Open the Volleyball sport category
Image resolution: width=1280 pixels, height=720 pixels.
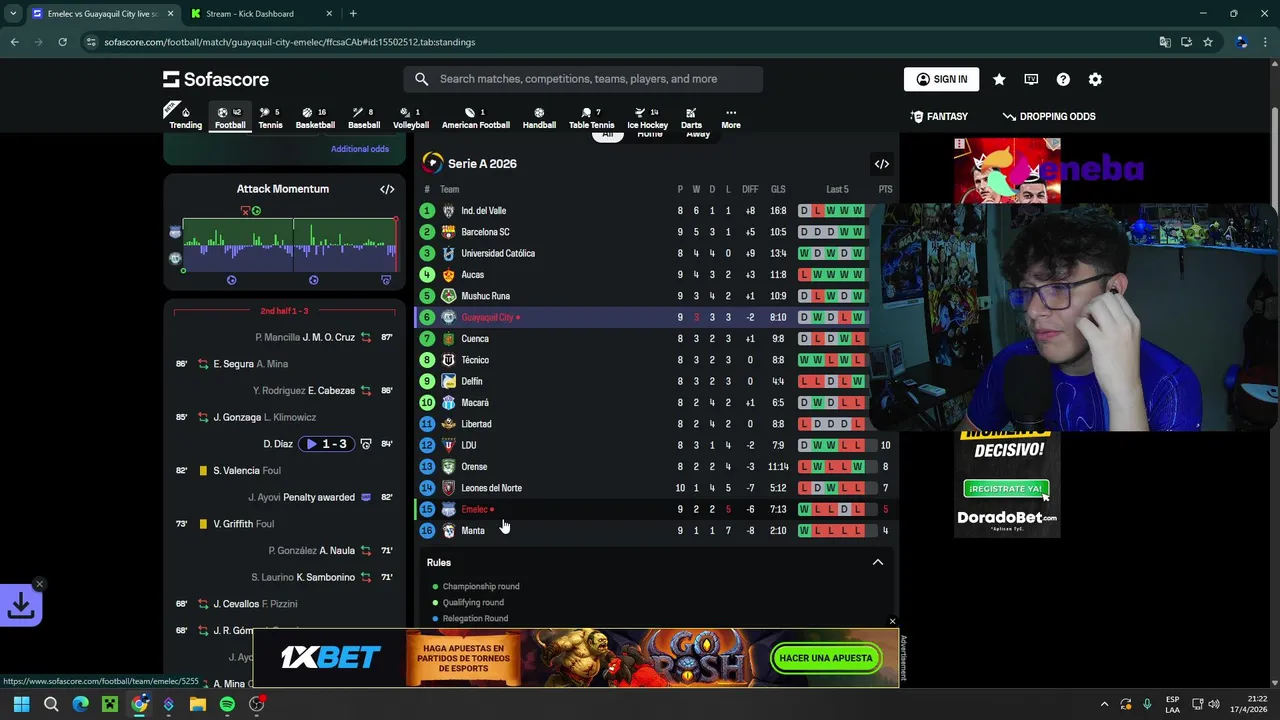tap(411, 118)
